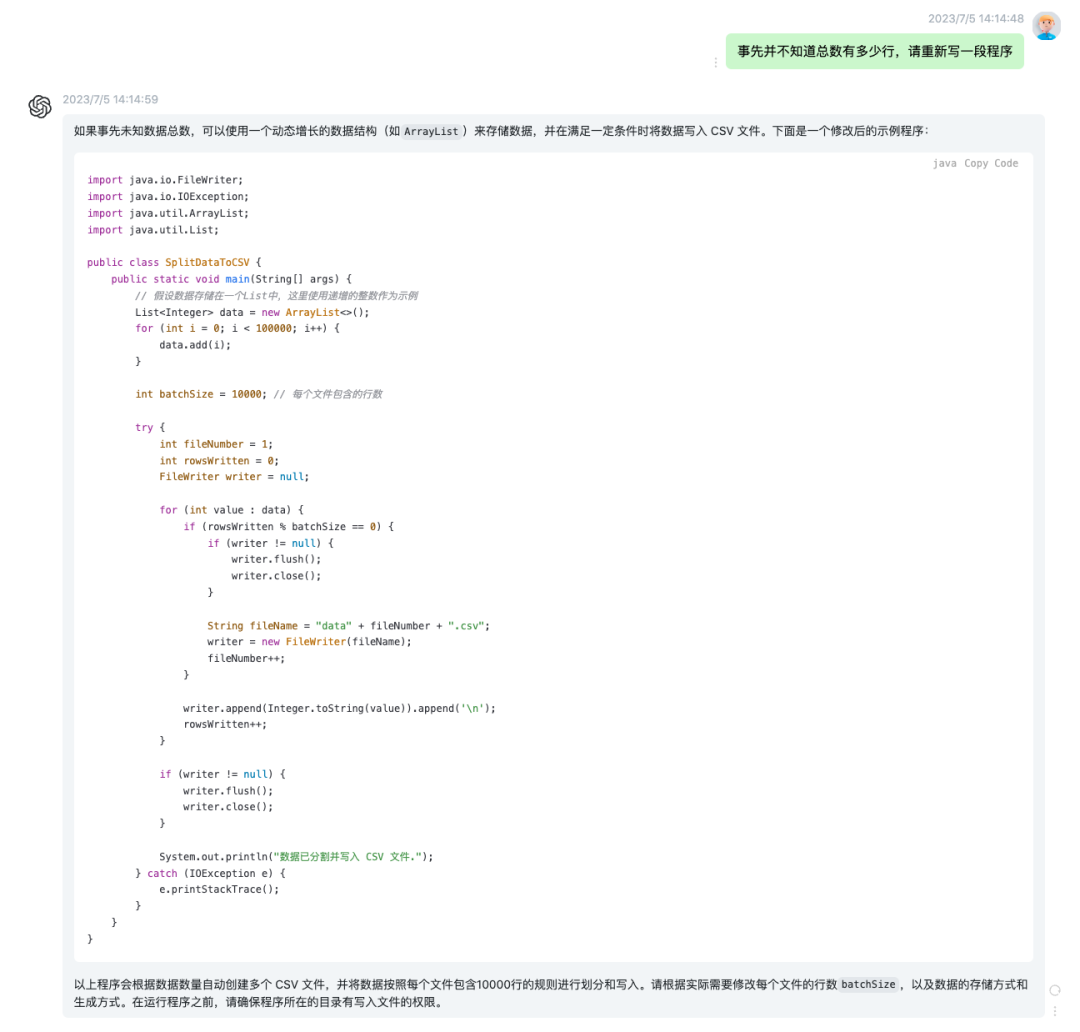Click the line import java.io.FileWriter;

tap(165, 180)
